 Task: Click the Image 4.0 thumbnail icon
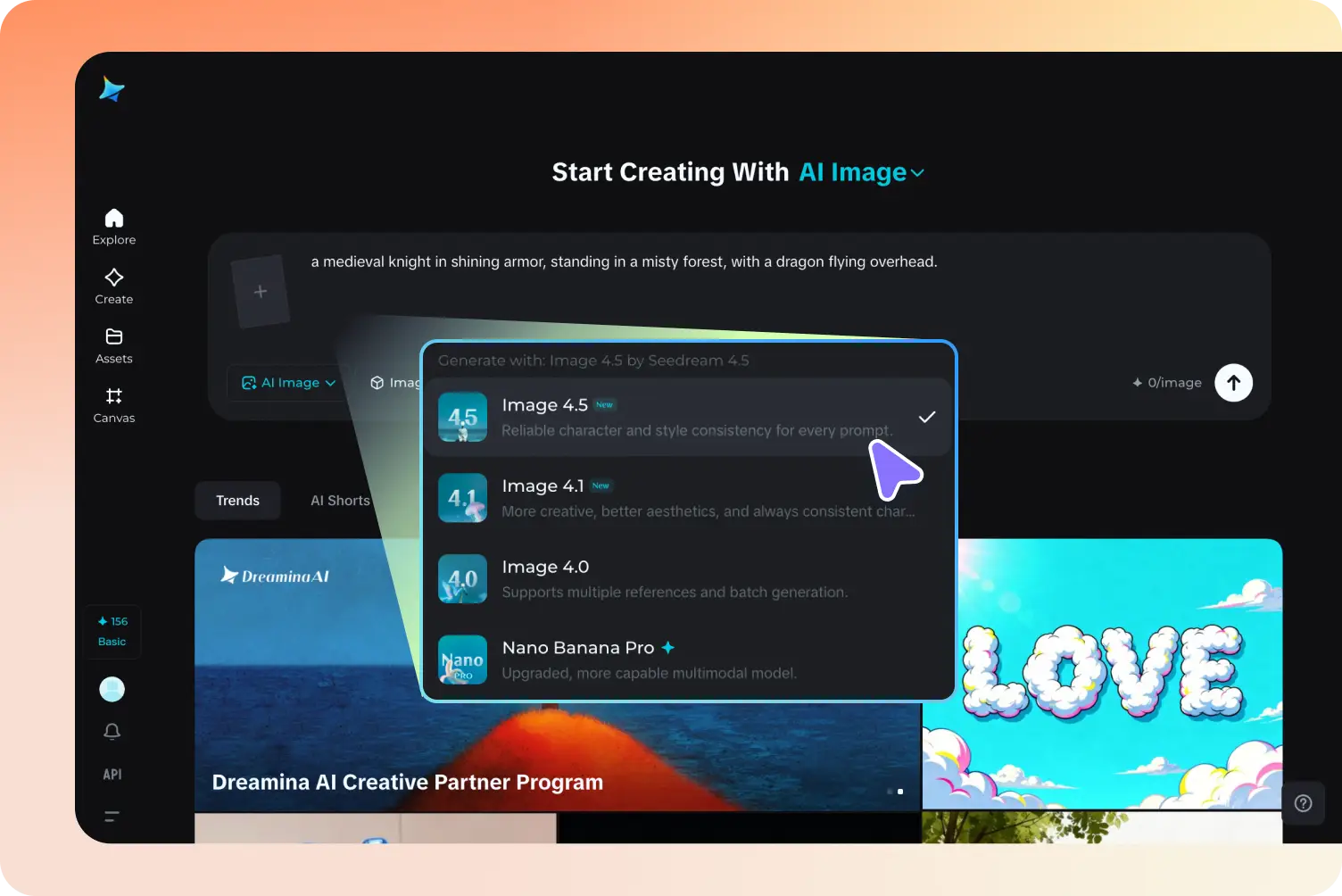point(463,578)
